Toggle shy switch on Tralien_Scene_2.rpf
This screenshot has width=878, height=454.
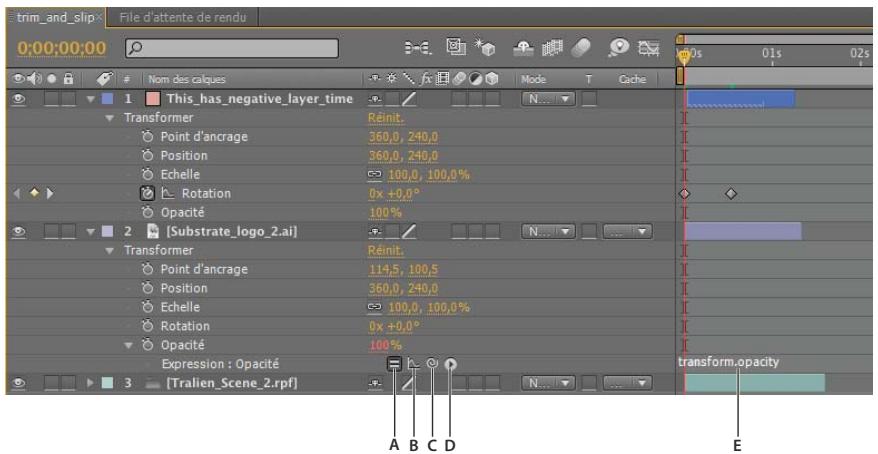point(375,383)
